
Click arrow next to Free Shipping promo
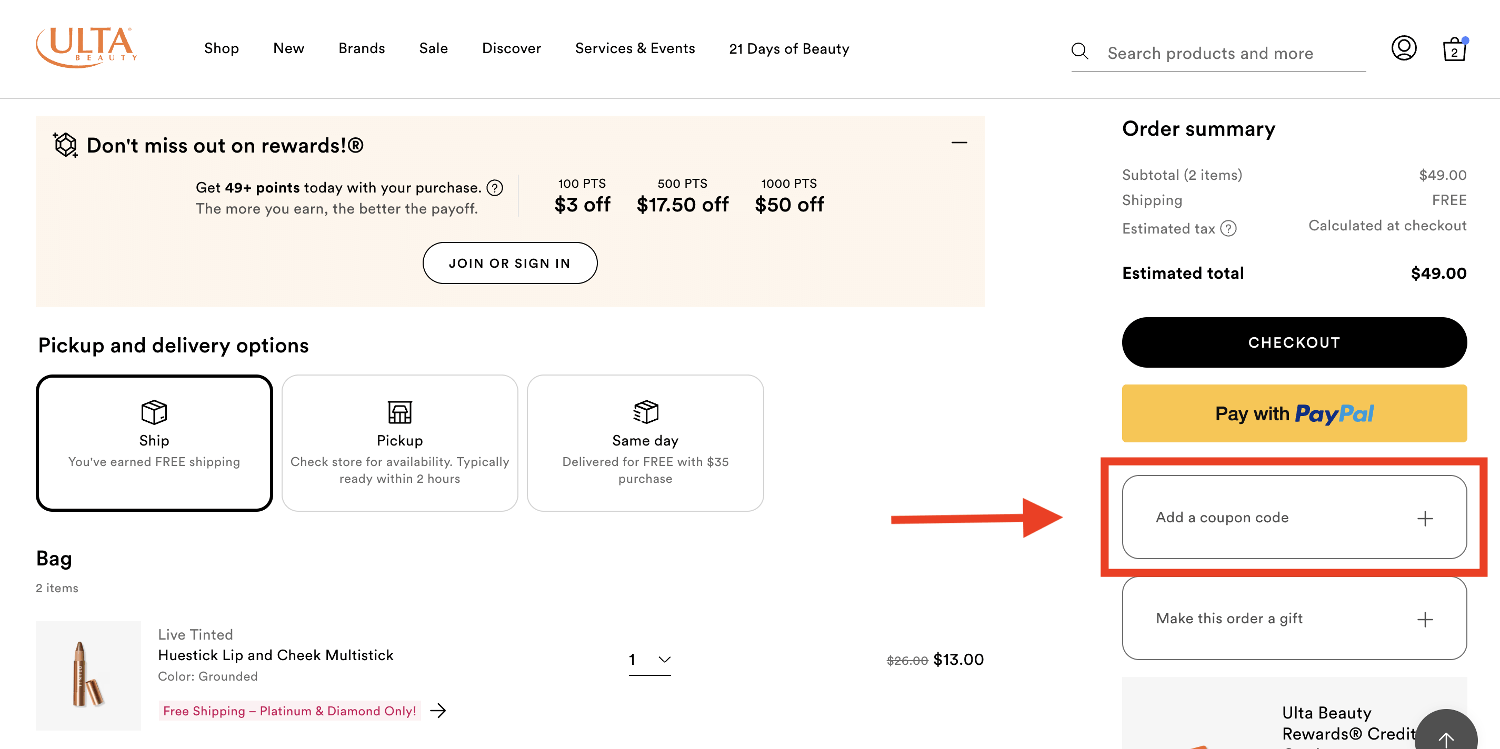pyautogui.click(x=438, y=711)
